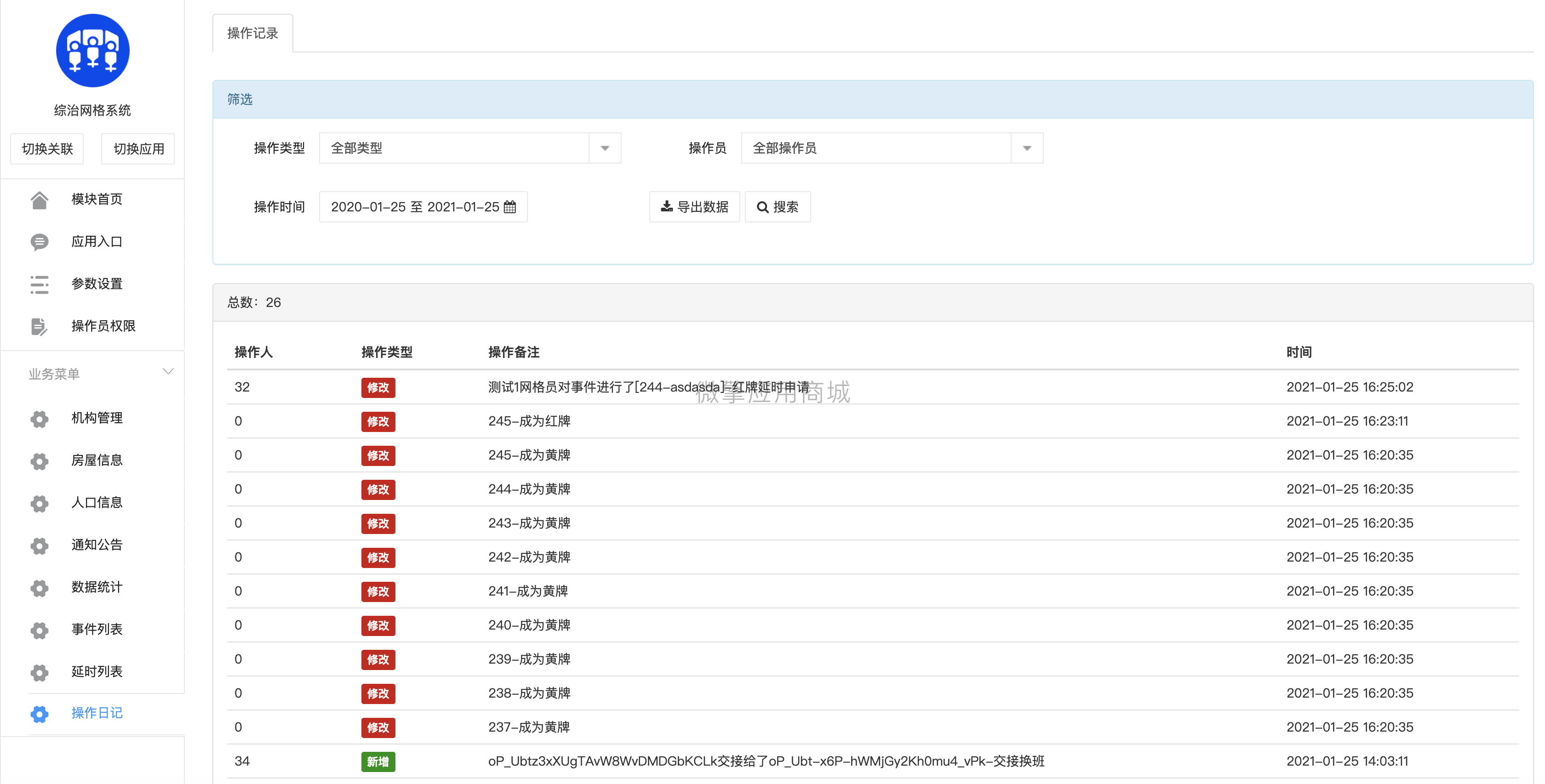
Task: Click the 修改 badge in the 245-成为红牌 row
Action: tap(378, 422)
